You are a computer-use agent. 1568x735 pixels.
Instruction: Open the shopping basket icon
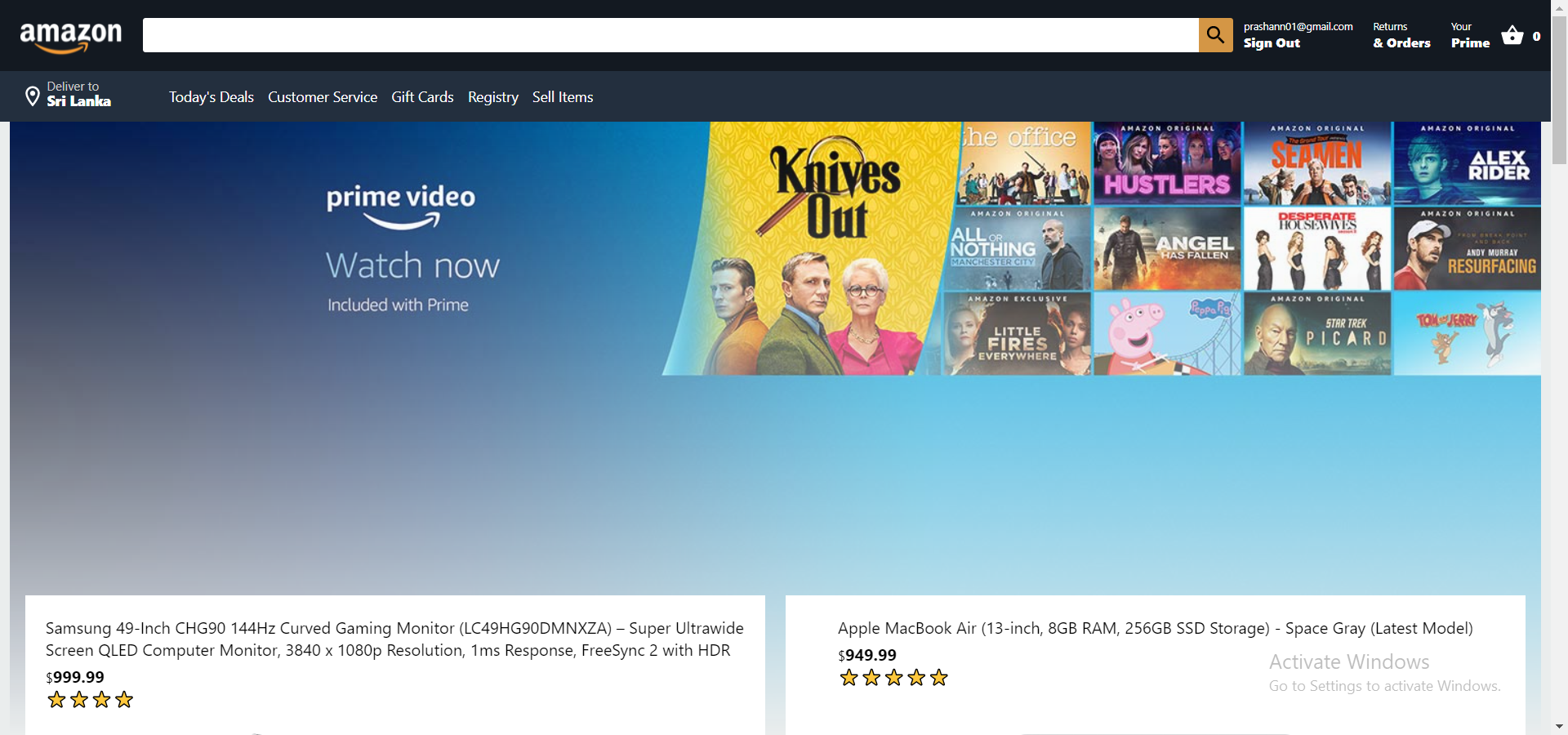tap(1512, 35)
